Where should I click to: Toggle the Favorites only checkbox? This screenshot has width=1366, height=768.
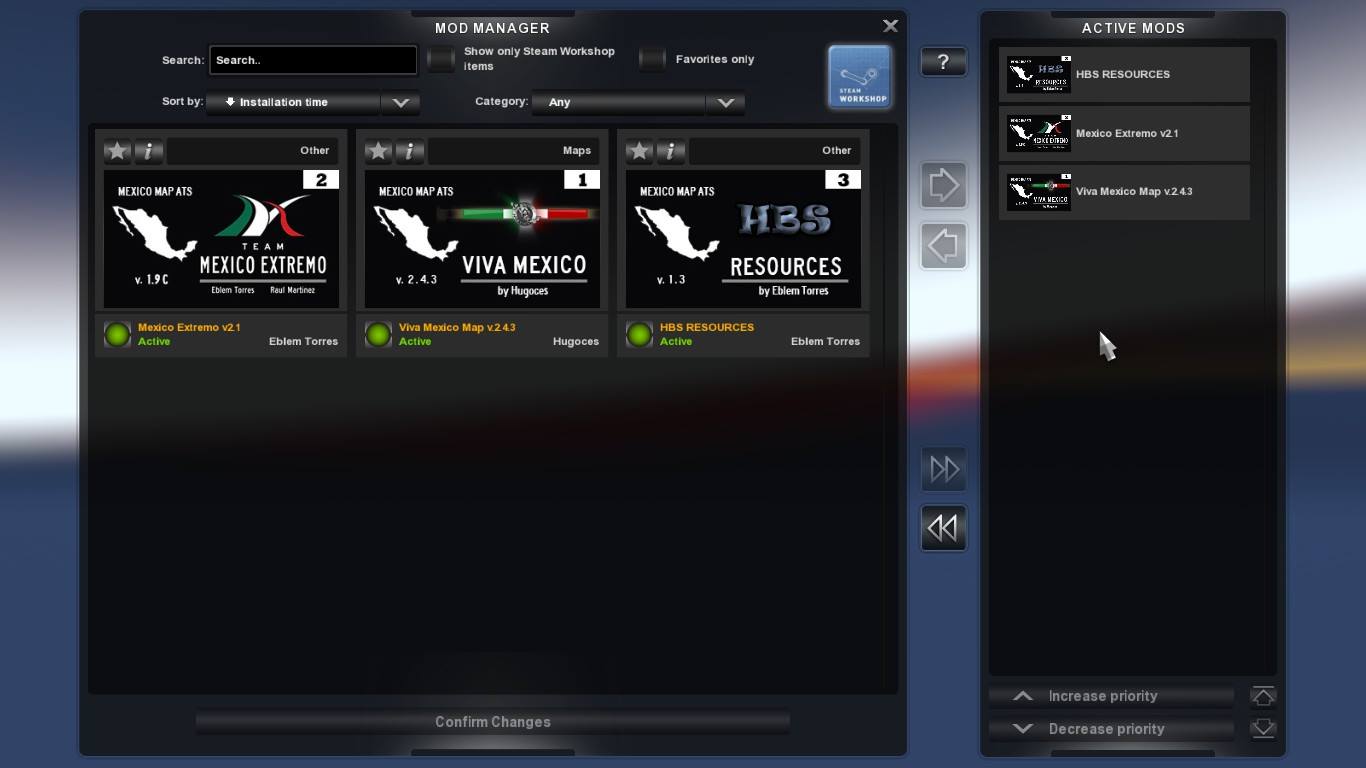(x=653, y=59)
